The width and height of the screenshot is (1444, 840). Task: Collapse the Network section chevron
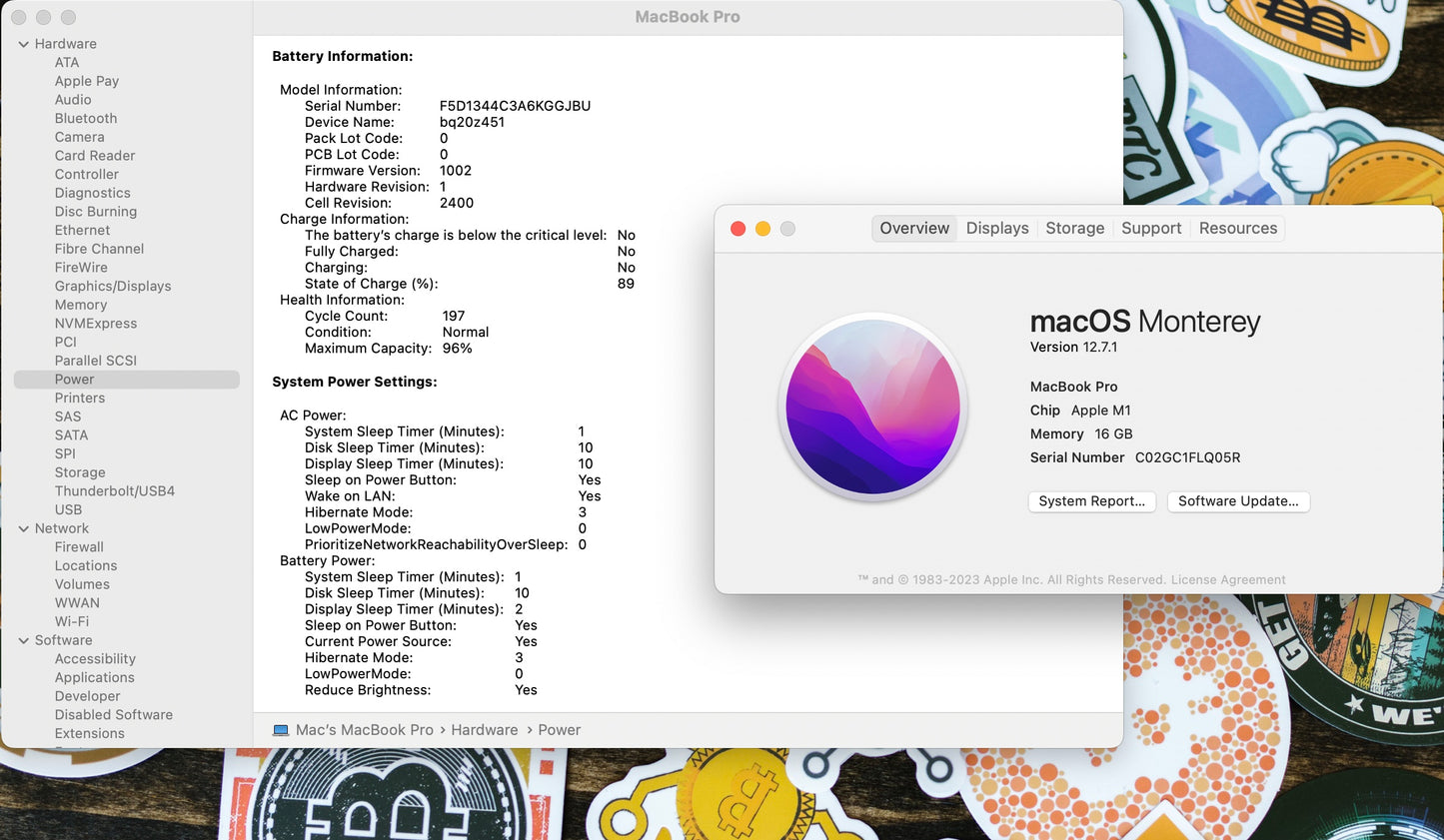click(x=23, y=528)
